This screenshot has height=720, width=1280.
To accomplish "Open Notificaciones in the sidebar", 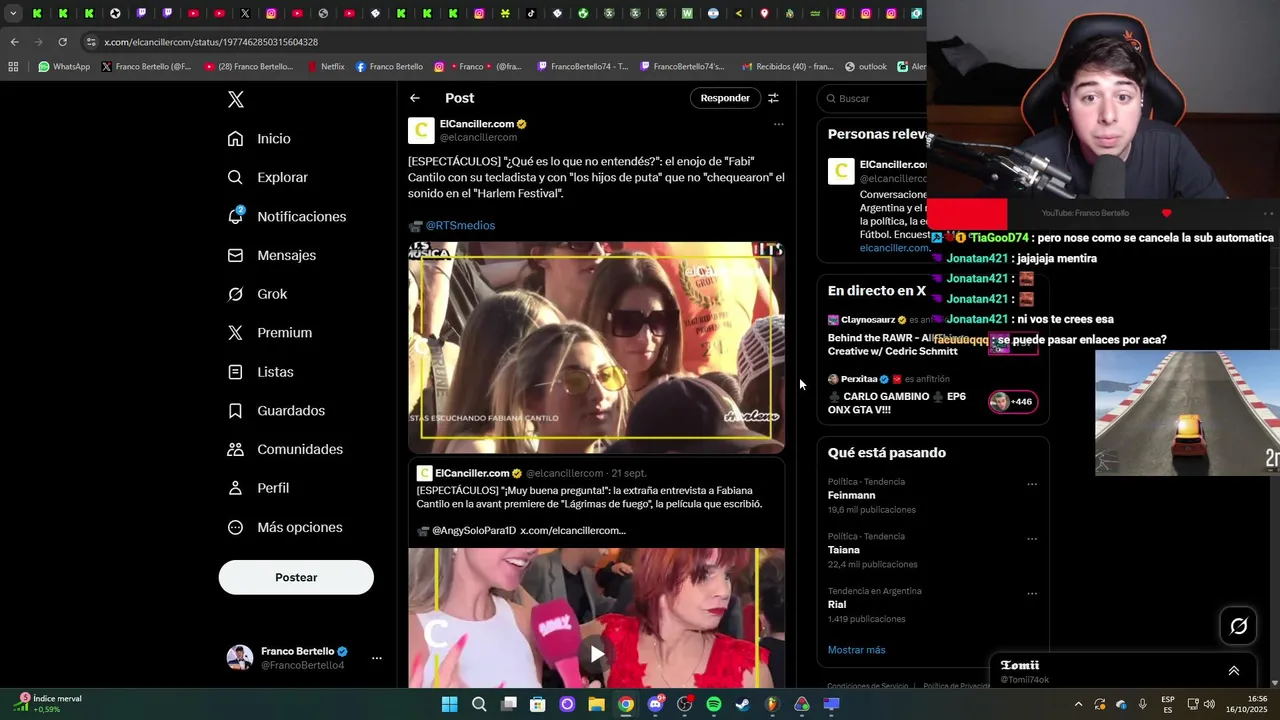I will (287, 216).
